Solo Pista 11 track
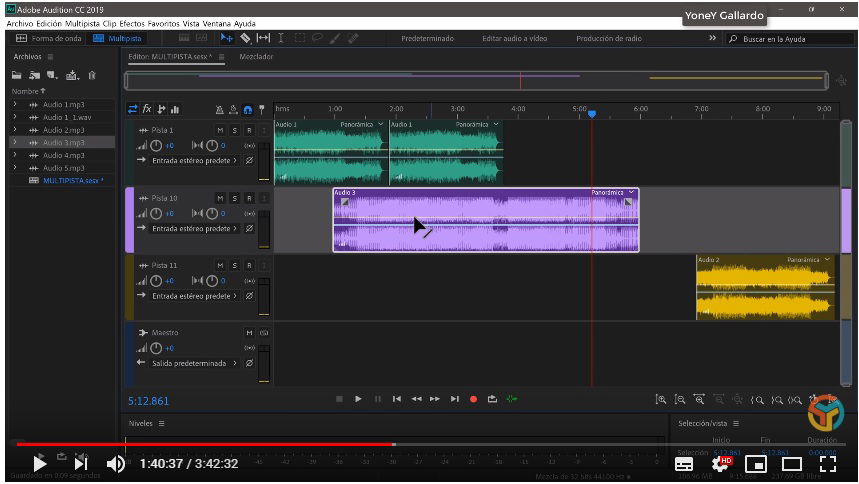Viewport: 859px width, 484px height. (234, 265)
